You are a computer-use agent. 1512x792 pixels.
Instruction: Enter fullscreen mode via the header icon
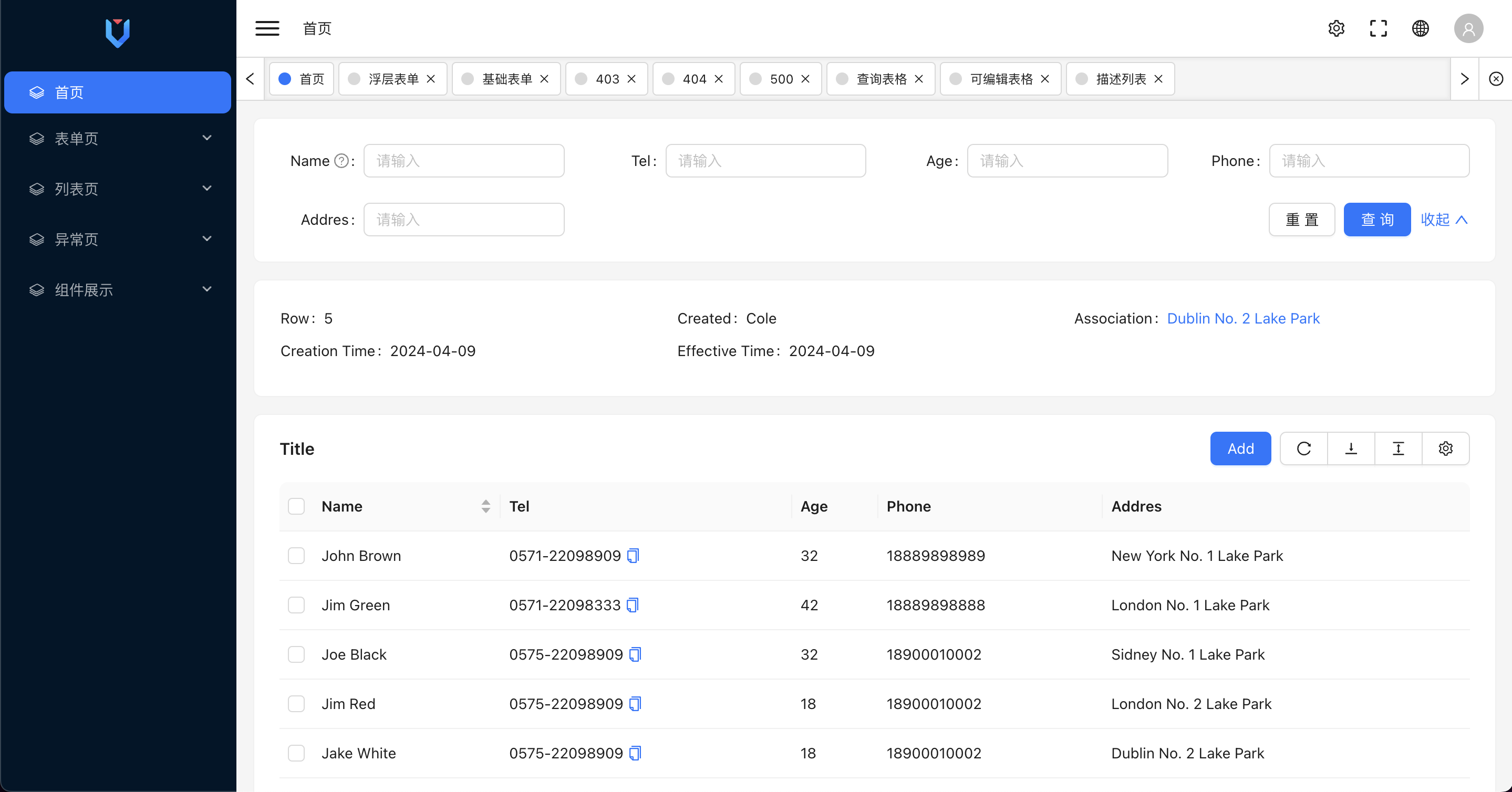click(x=1378, y=28)
